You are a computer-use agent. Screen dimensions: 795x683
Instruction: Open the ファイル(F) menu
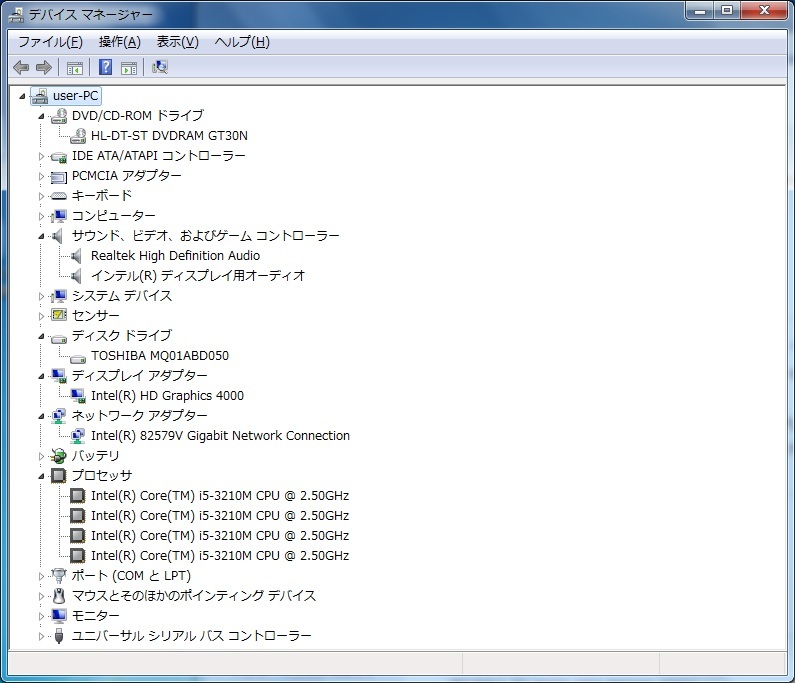coord(50,42)
